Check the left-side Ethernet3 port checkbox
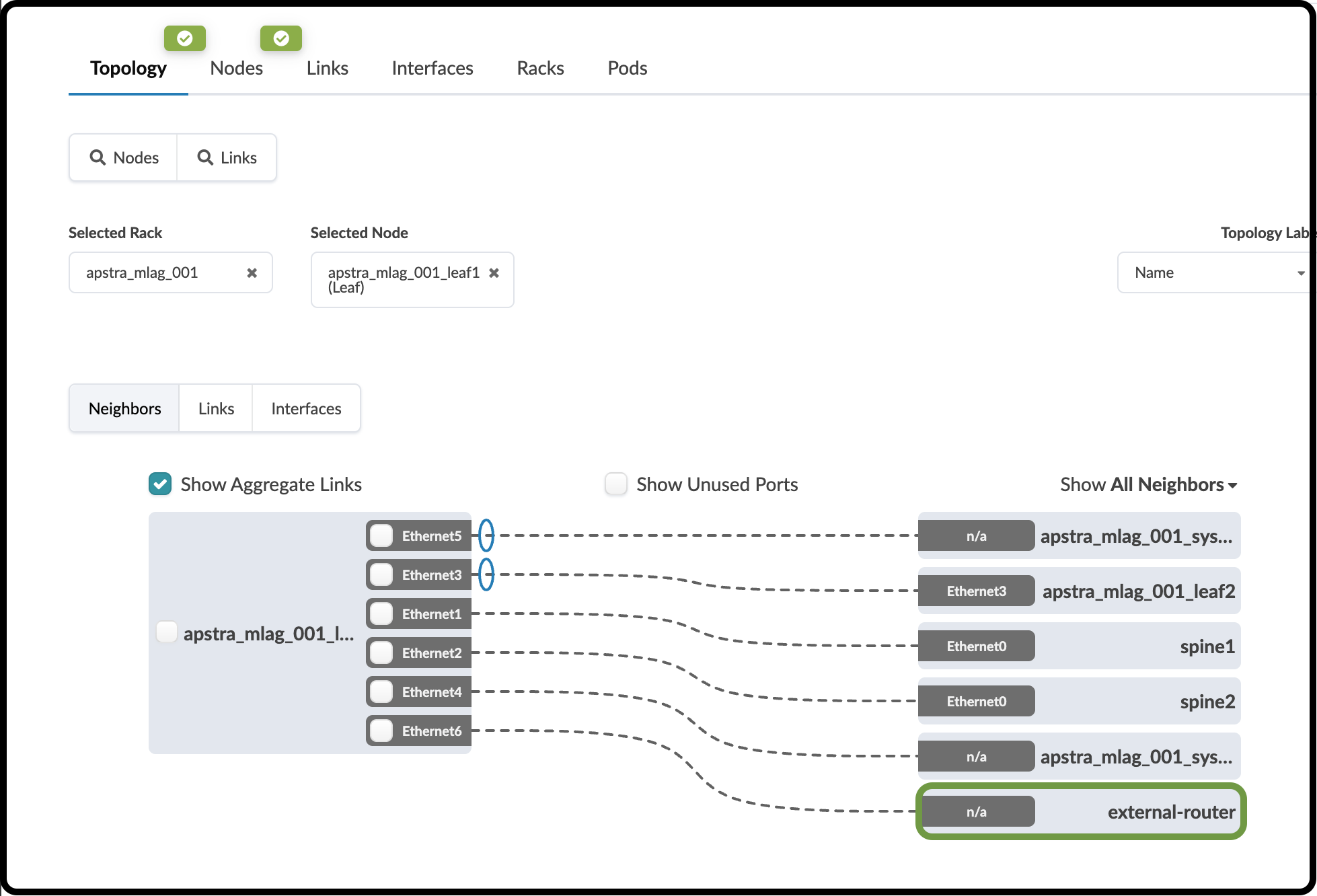 (x=382, y=574)
